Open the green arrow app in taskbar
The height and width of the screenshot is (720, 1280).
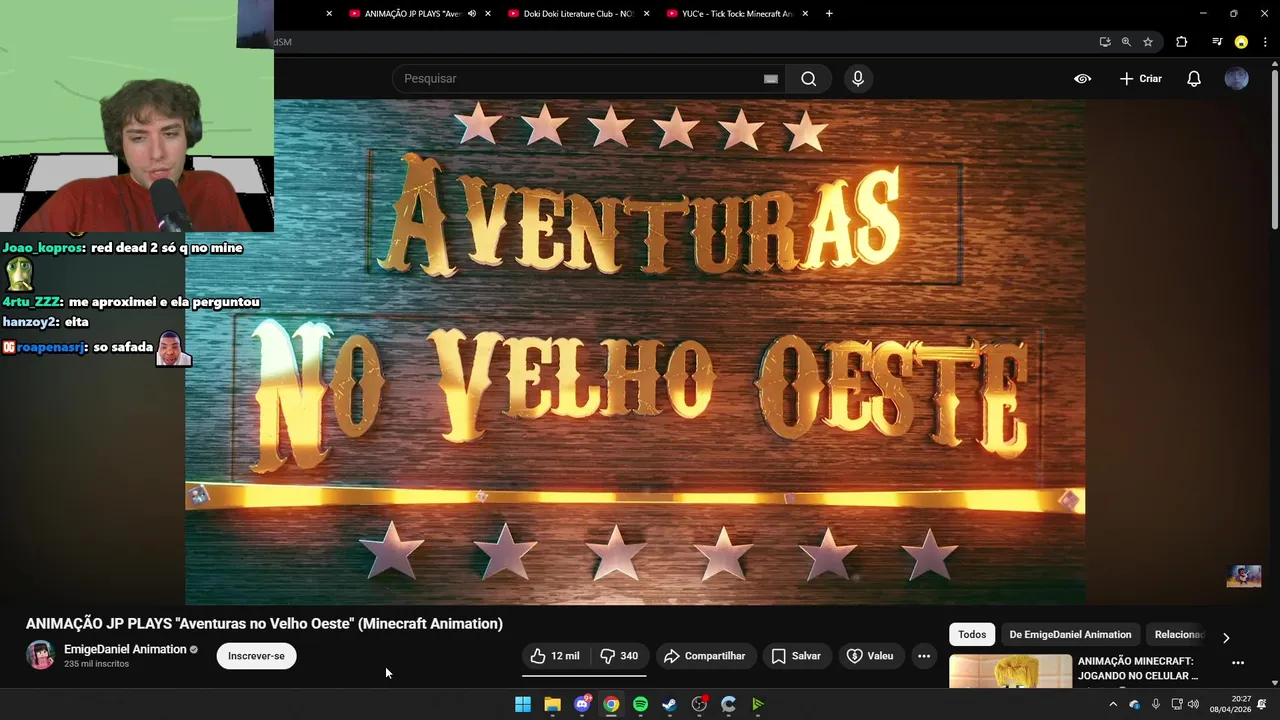click(758, 704)
